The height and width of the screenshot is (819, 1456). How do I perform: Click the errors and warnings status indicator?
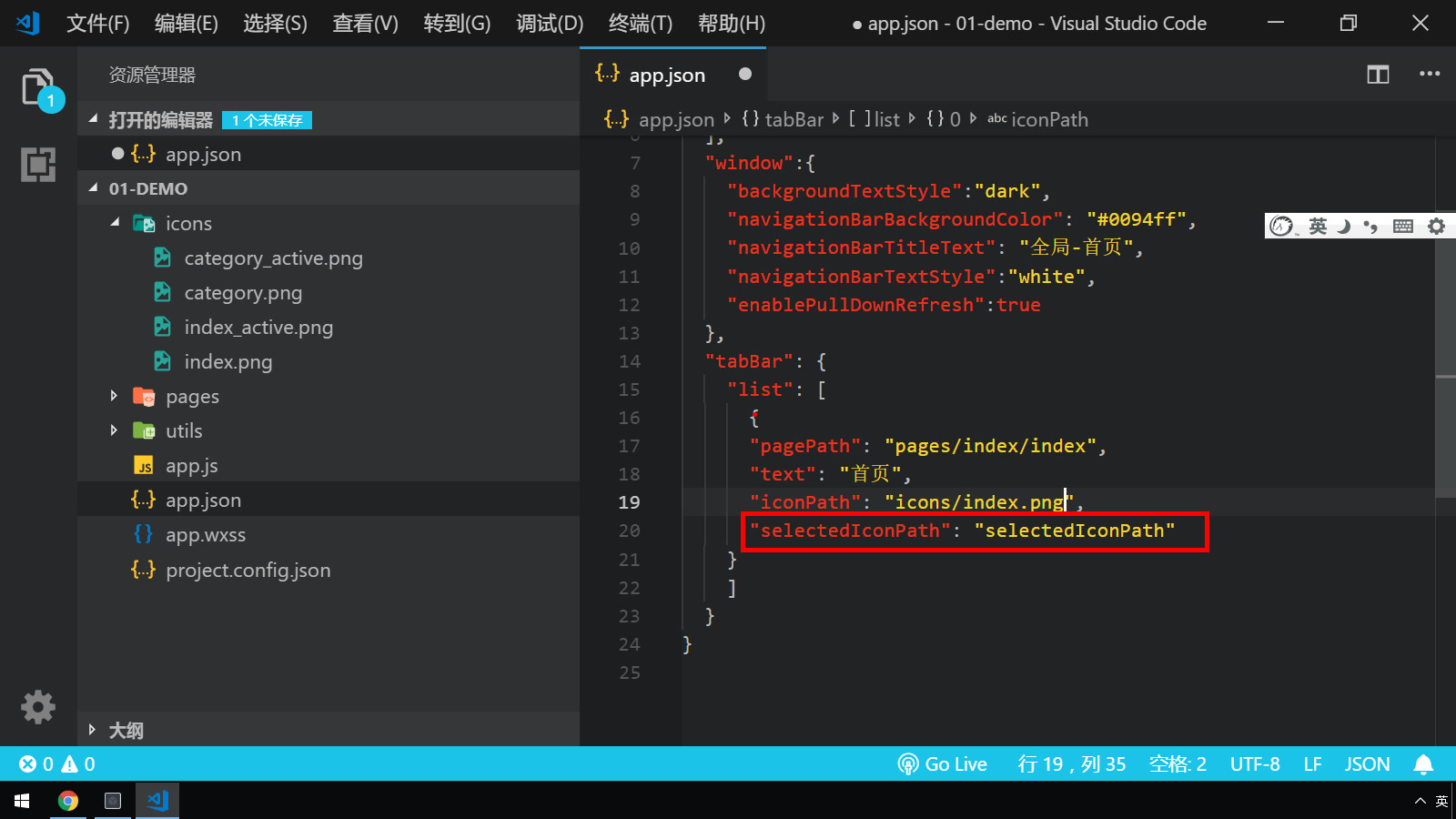click(x=57, y=764)
